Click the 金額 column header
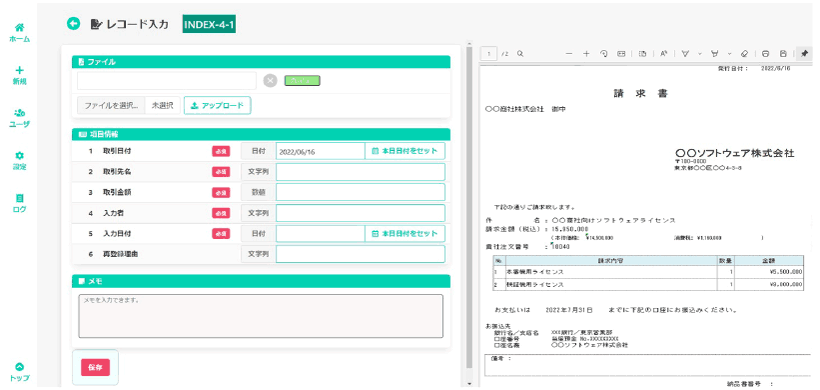 768,260
